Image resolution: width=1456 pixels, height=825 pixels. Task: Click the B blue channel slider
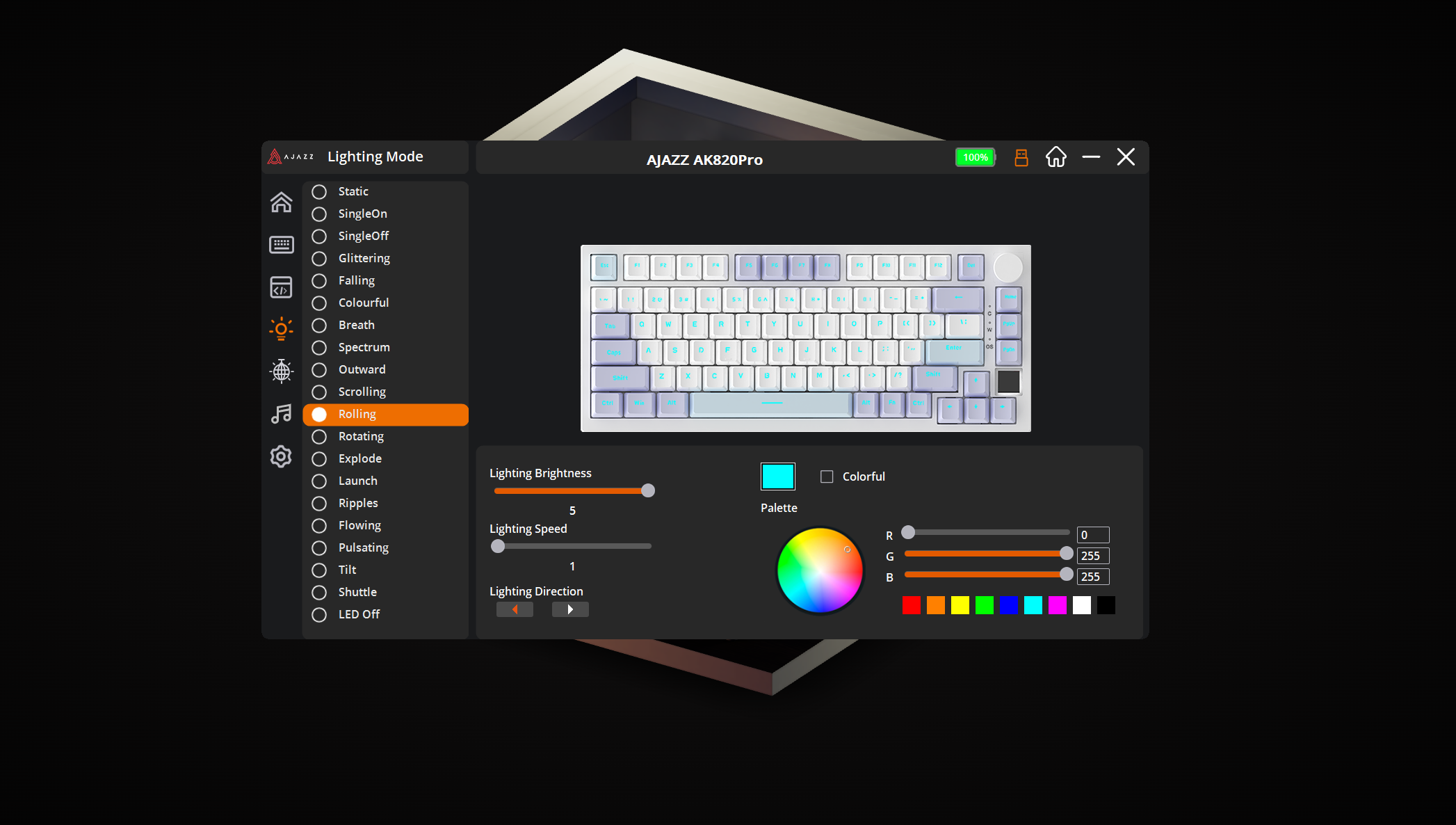tap(987, 575)
